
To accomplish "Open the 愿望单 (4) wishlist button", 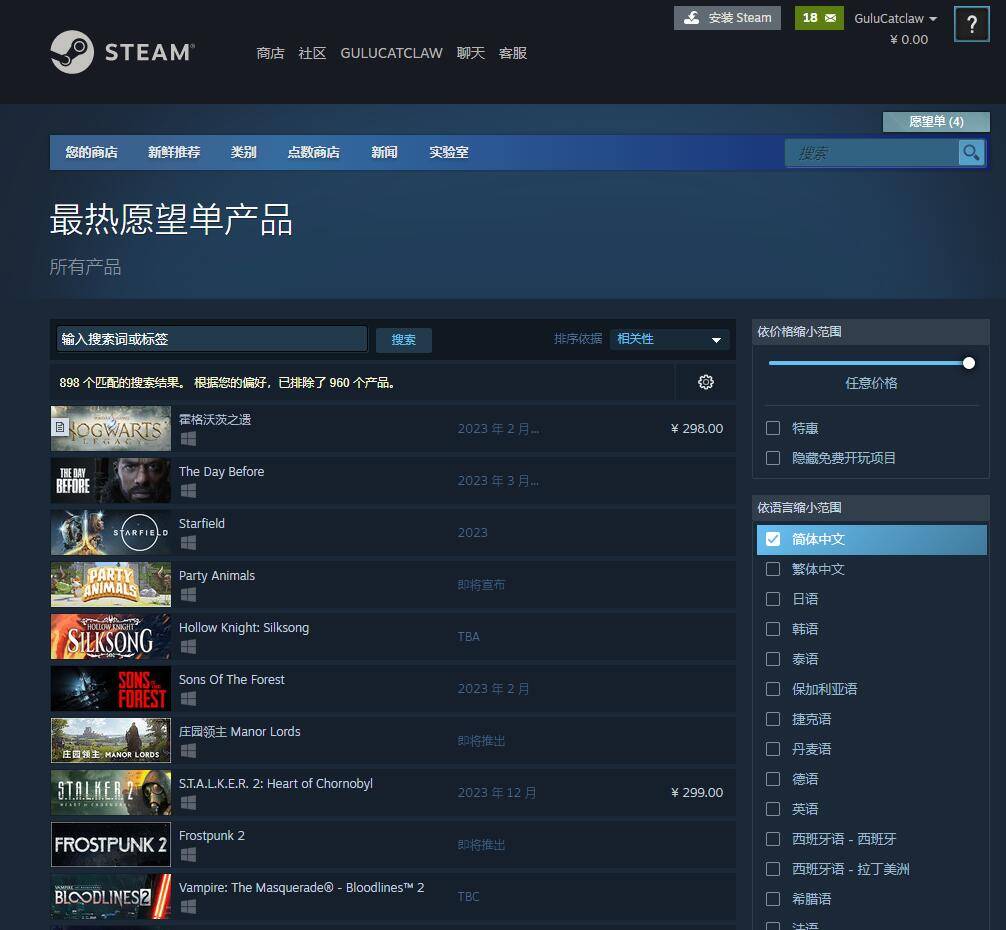I will coord(936,122).
